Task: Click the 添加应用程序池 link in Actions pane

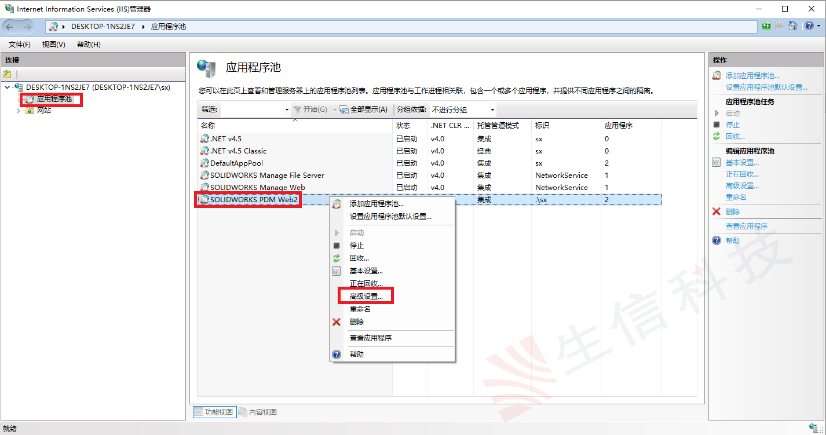Action: pos(752,76)
